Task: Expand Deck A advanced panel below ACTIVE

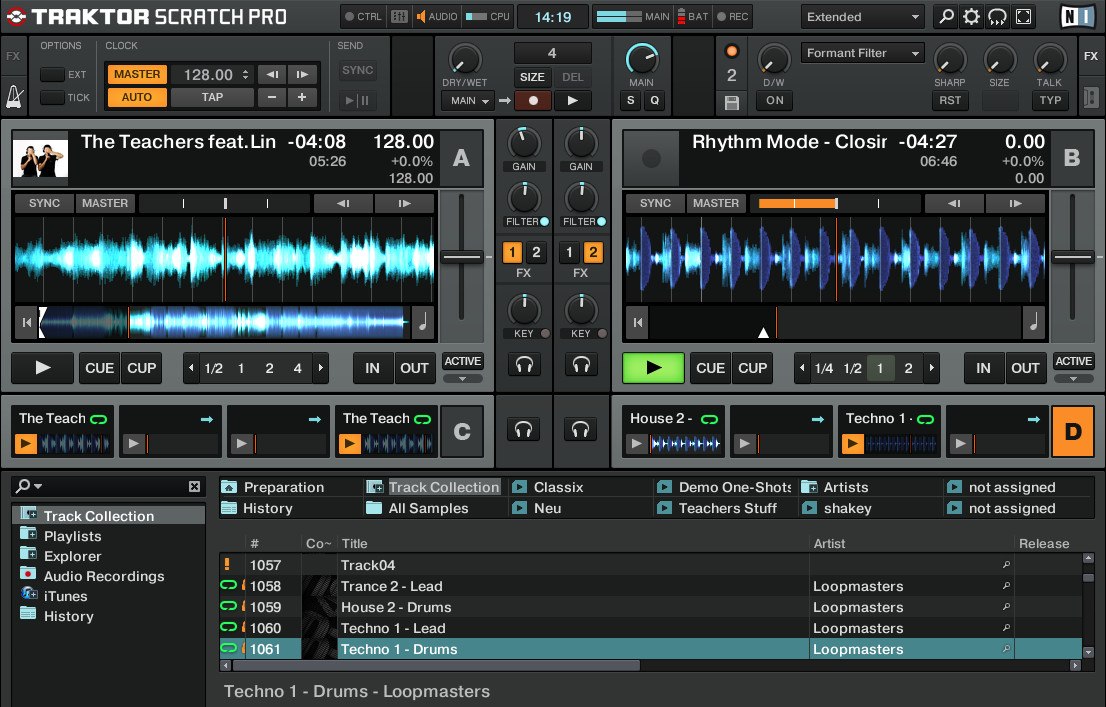Action: click(463, 379)
